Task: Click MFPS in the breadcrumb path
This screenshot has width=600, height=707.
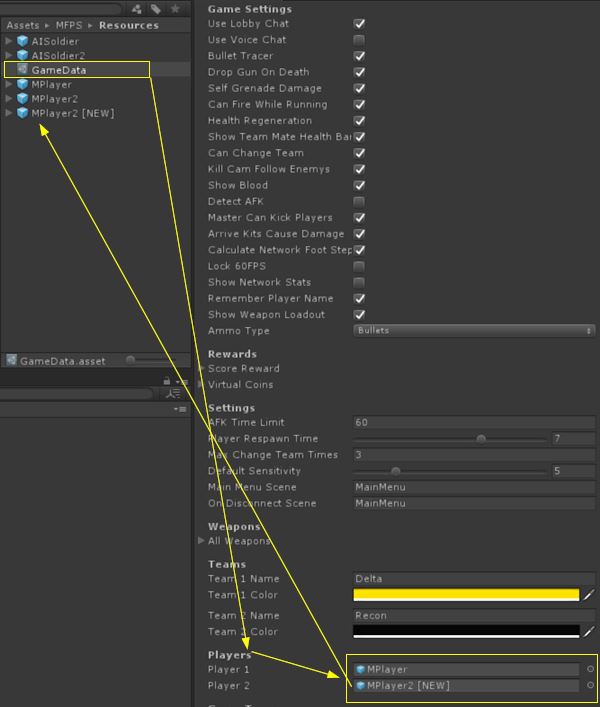Action: pyautogui.click(x=67, y=25)
